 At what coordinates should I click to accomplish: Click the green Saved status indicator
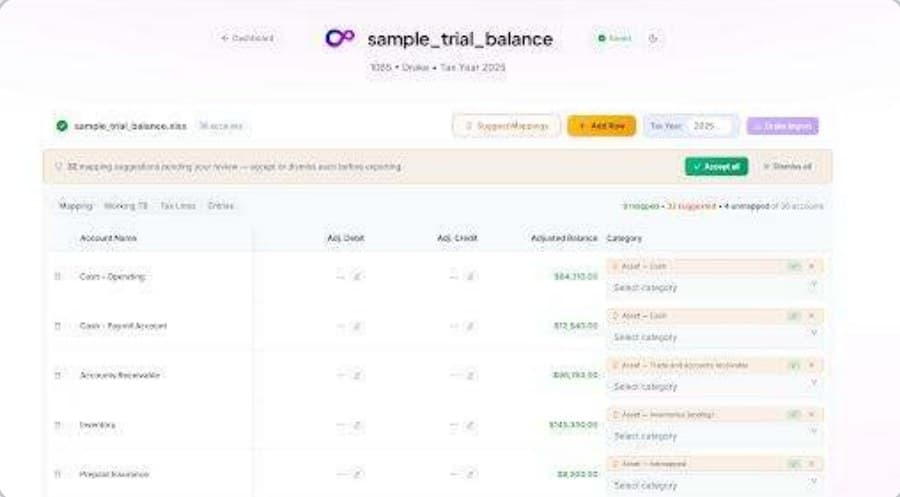pyautogui.click(x=614, y=38)
